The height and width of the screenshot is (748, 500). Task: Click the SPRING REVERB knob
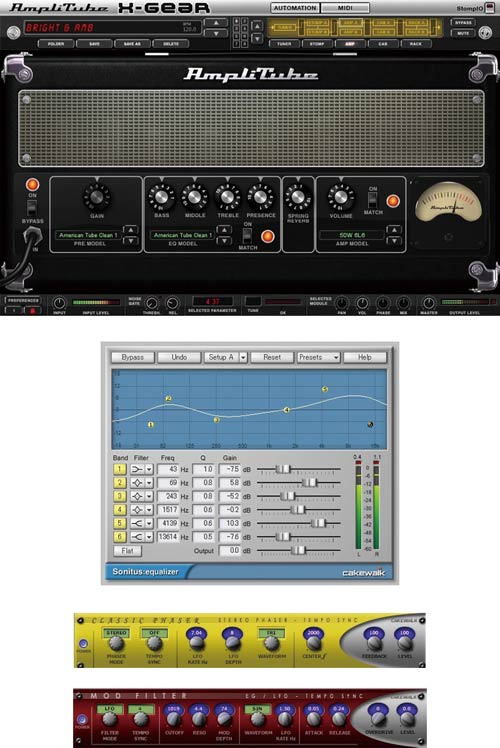coord(298,197)
